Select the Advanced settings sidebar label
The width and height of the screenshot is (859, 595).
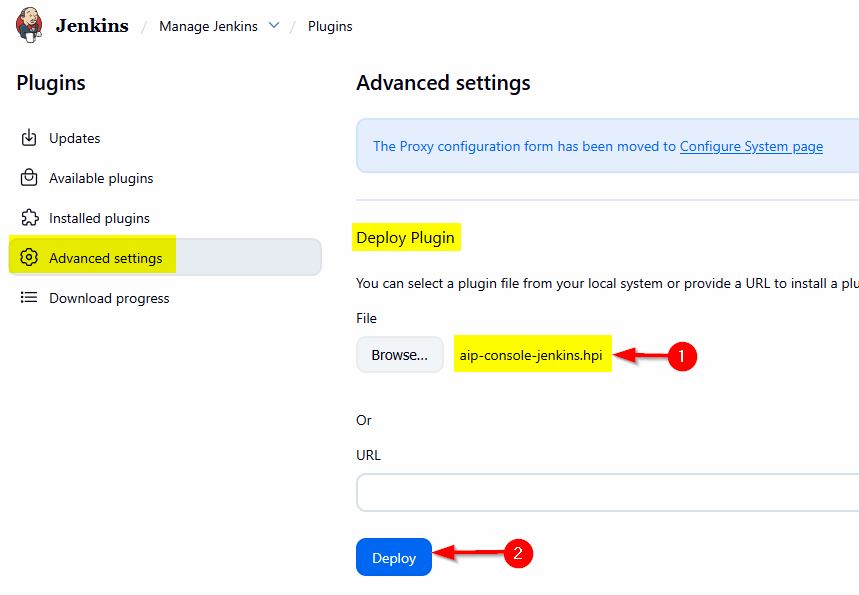click(x=105, y=258)
